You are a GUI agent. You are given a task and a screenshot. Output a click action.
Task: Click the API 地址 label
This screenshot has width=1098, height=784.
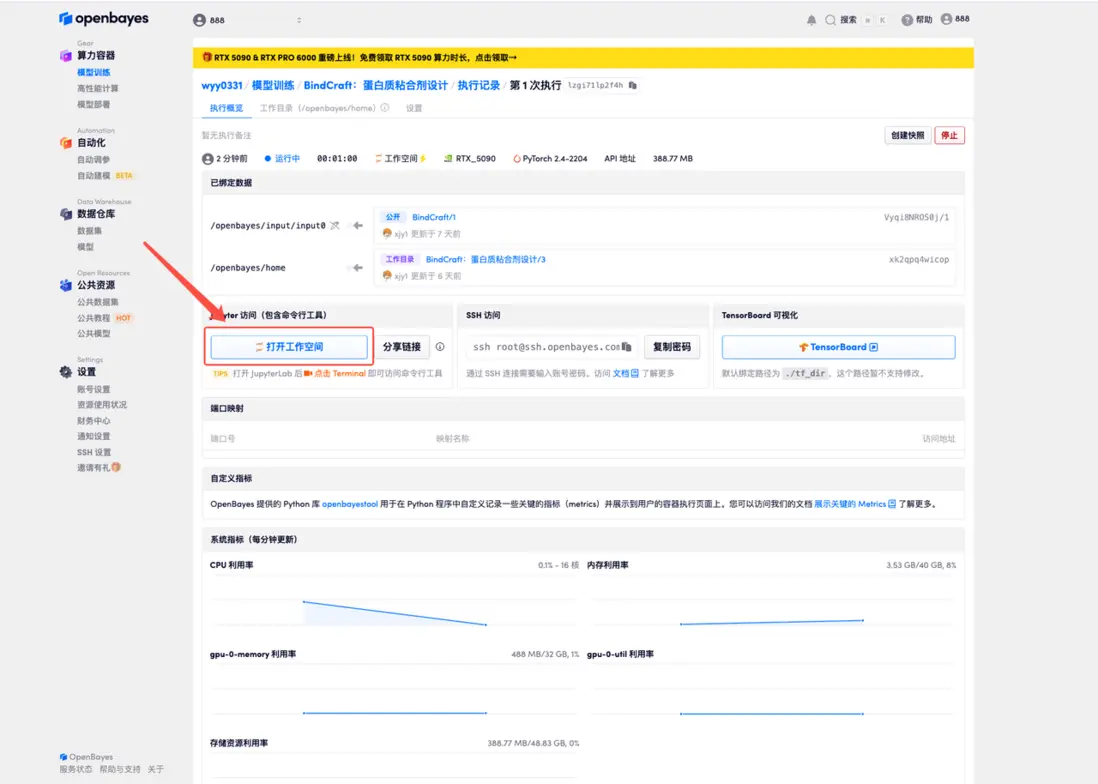(620, 158)
